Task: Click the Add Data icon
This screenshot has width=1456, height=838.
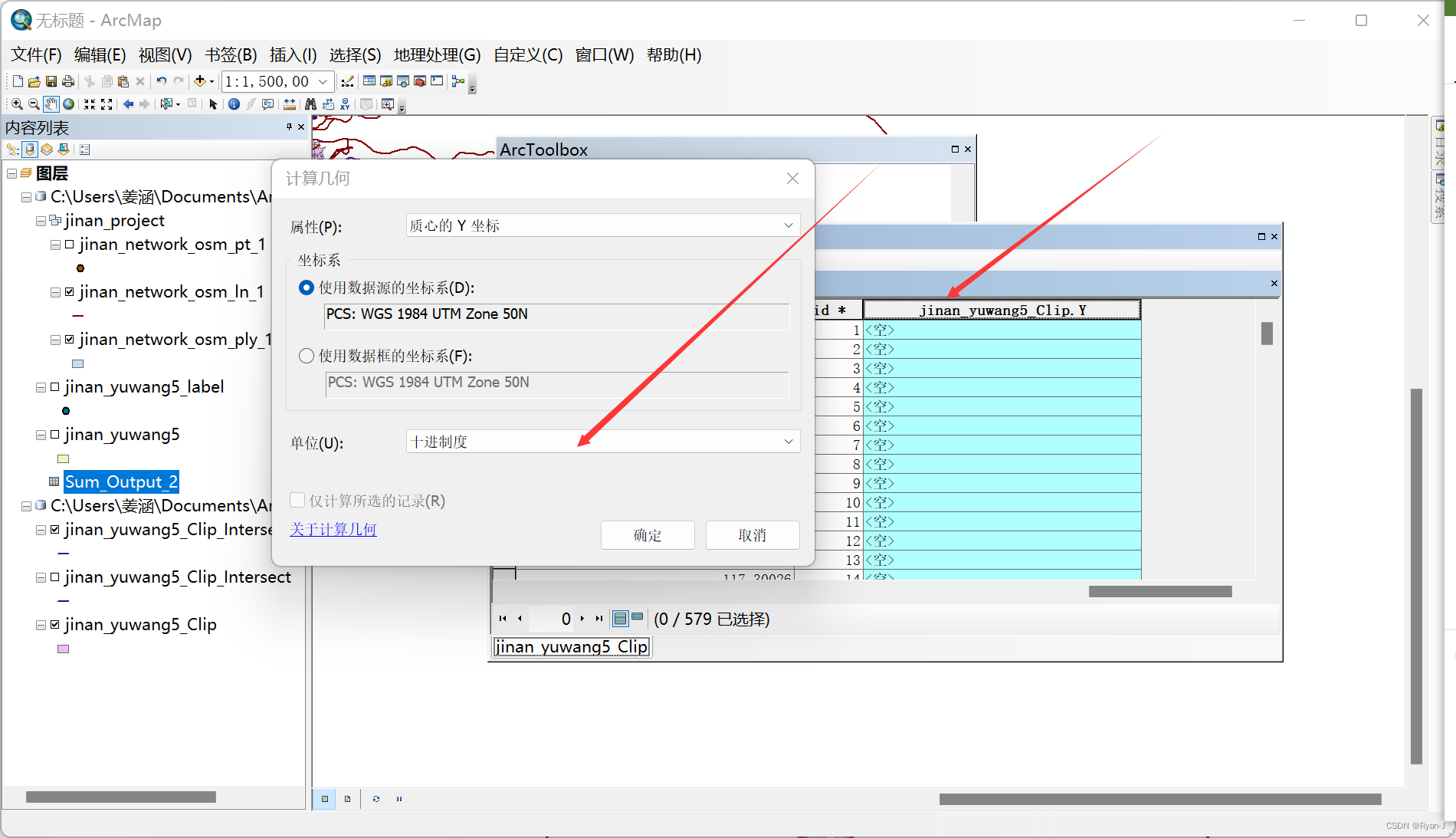Action: point(199,81)
